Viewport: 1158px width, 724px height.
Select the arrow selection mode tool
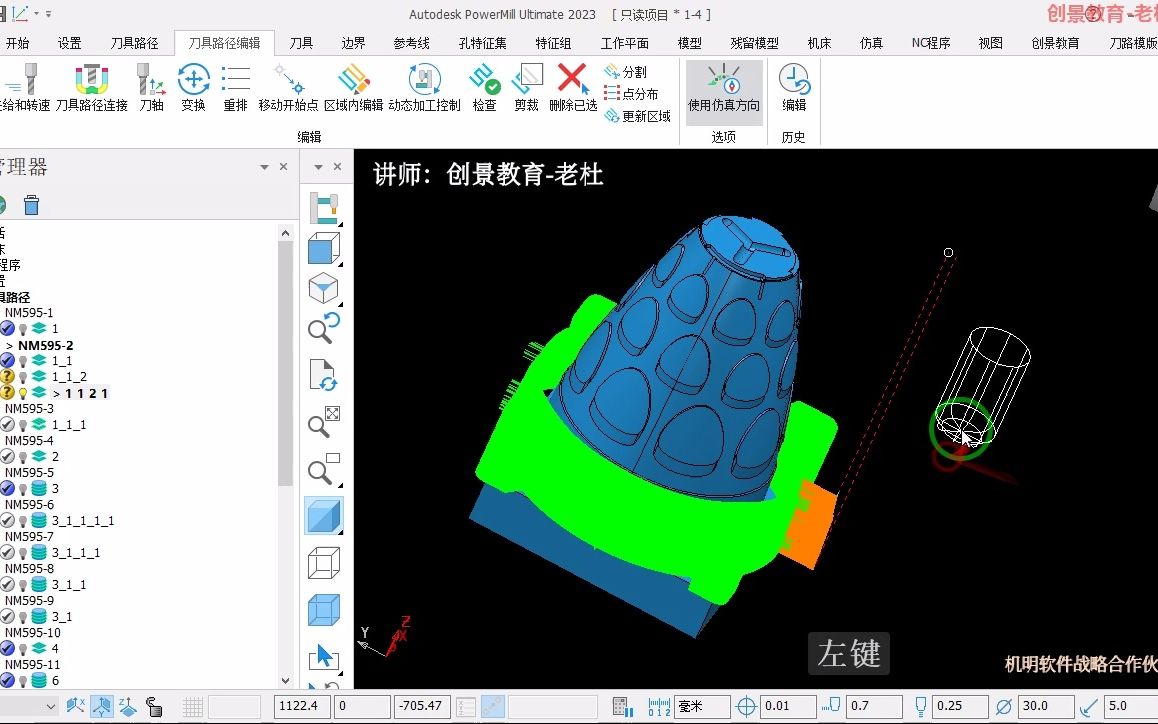(323, 657)
